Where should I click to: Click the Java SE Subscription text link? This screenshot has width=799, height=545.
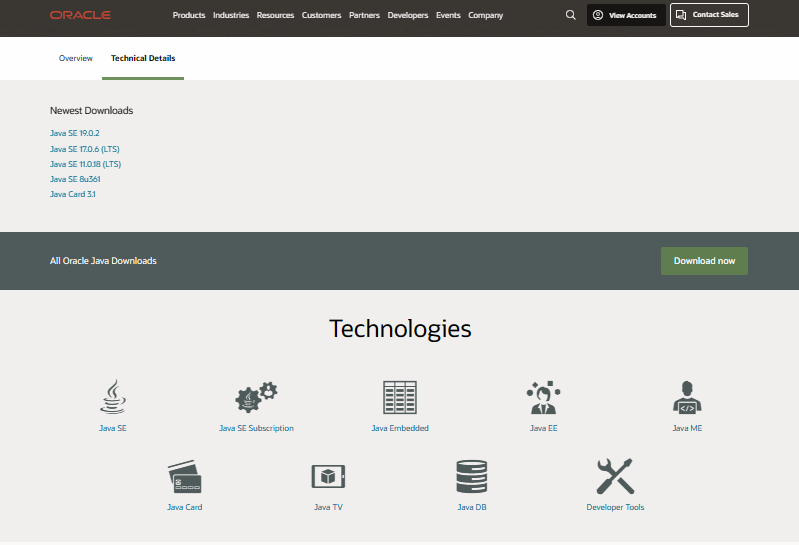coord(256,428)
